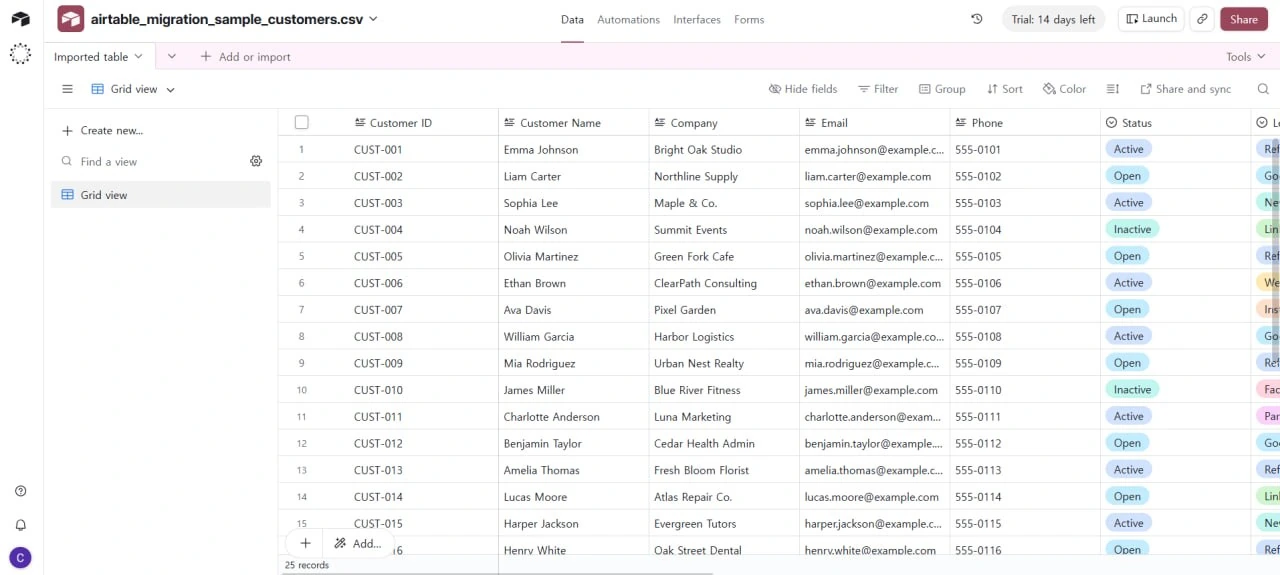Select the Summit Events company cell

(724, 229)
